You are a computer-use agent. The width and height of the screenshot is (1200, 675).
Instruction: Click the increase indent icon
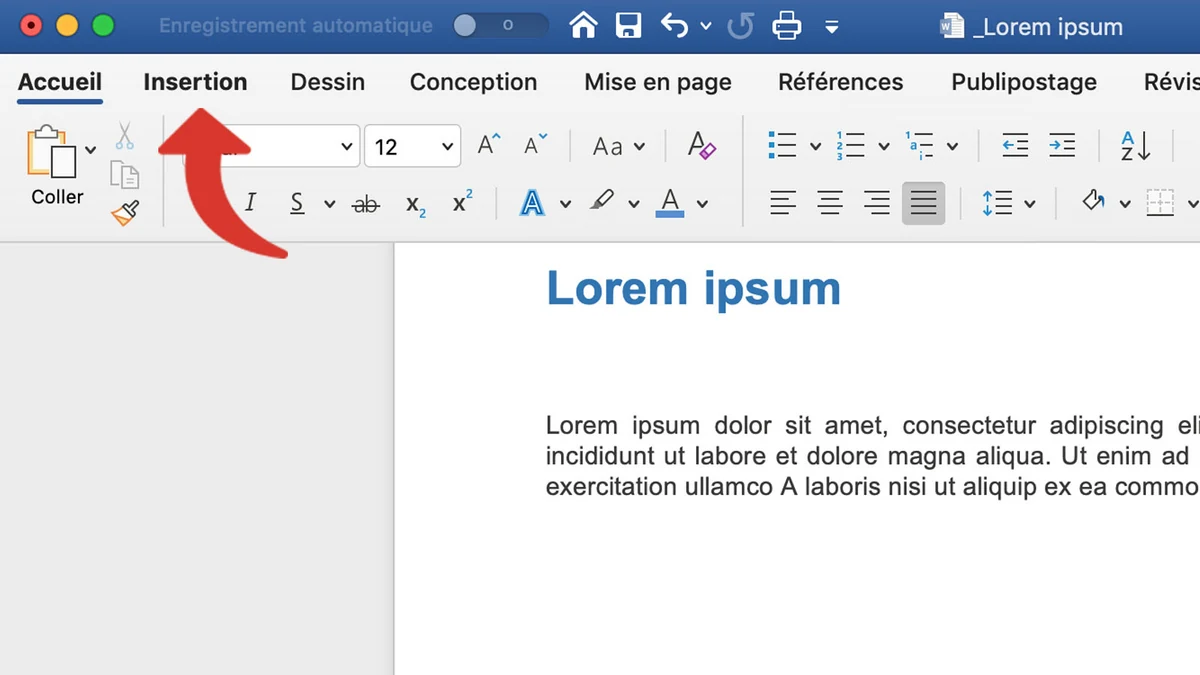[1062, 145]
